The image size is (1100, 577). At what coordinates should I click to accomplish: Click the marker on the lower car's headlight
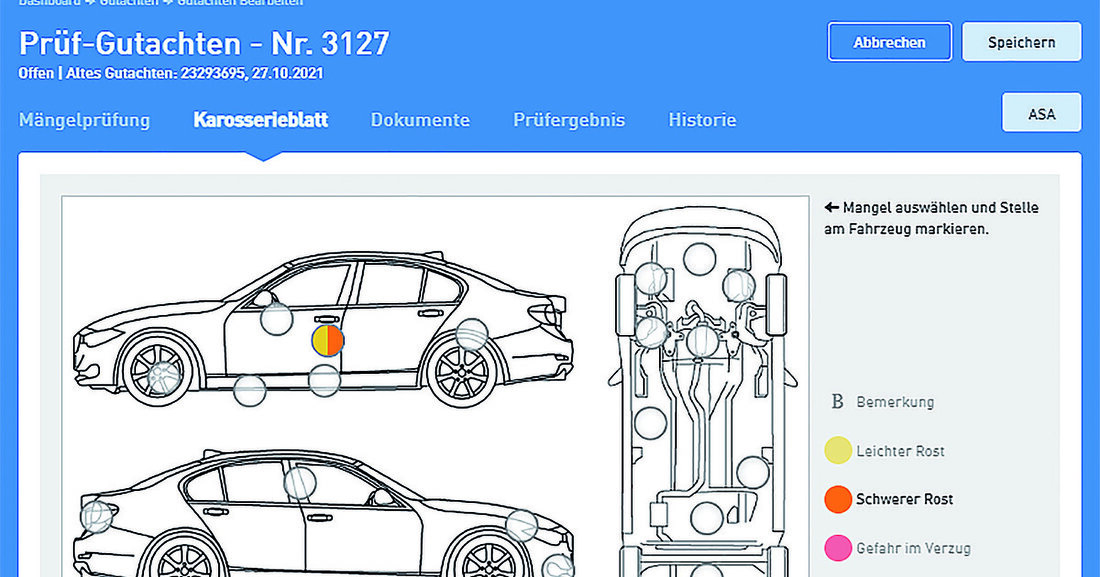[97, 516]
